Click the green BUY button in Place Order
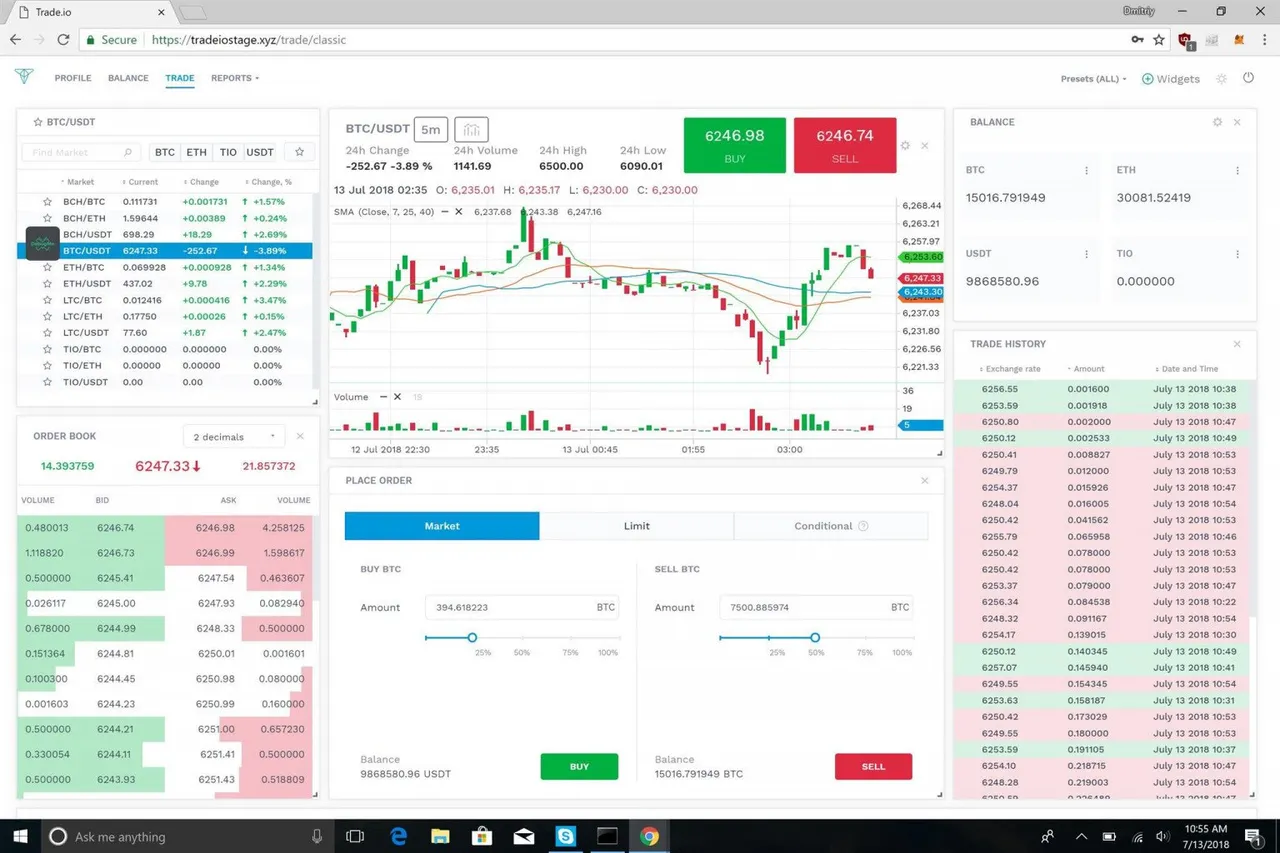Screen dimensions: 1280x853 pos(579,767)
